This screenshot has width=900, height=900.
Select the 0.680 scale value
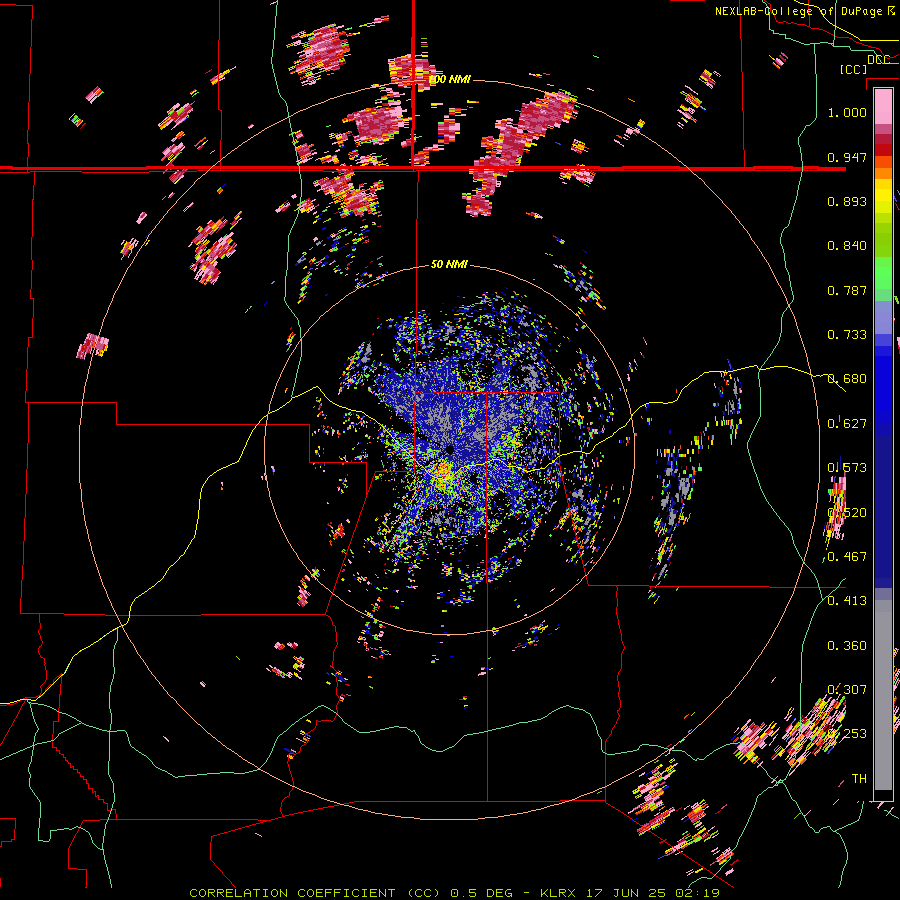pos(847,379)
